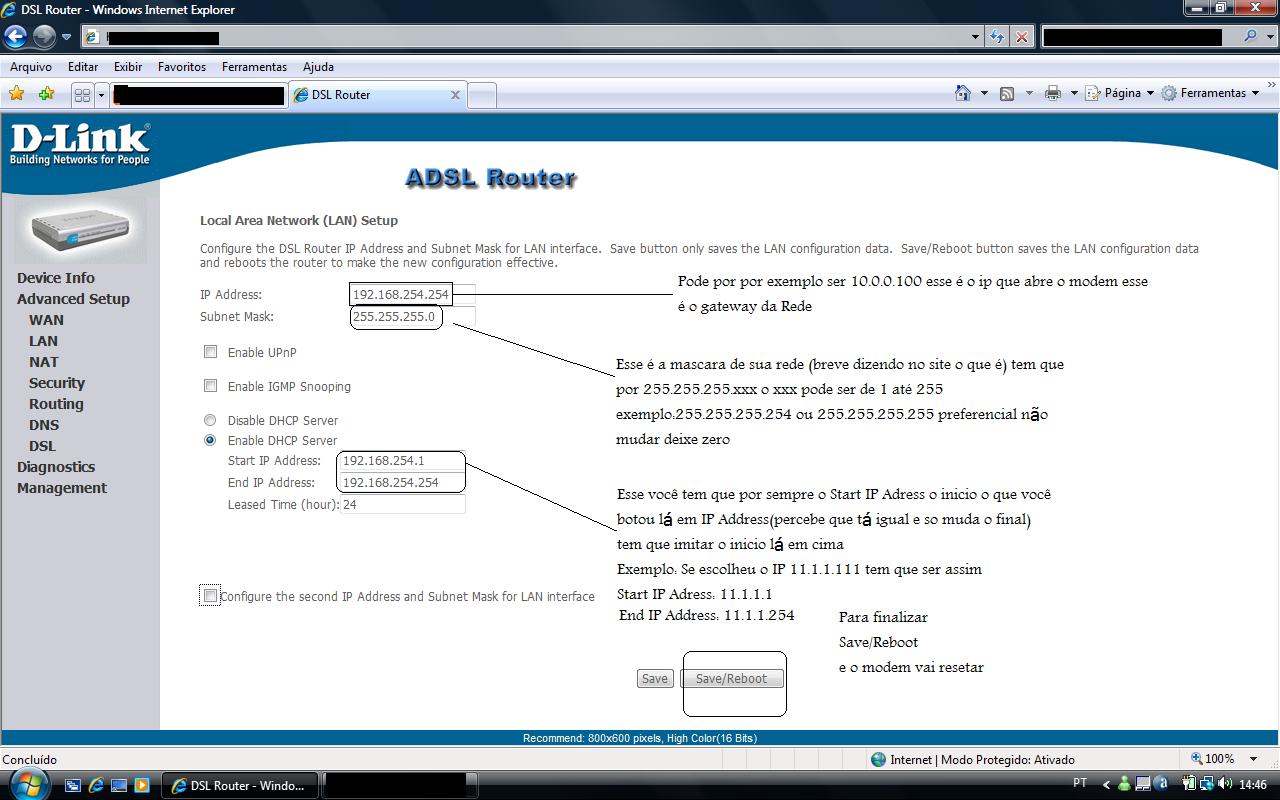Select Security in the sidebar
The width and height of the screenshot is (1280, 800).
(57, 383)
